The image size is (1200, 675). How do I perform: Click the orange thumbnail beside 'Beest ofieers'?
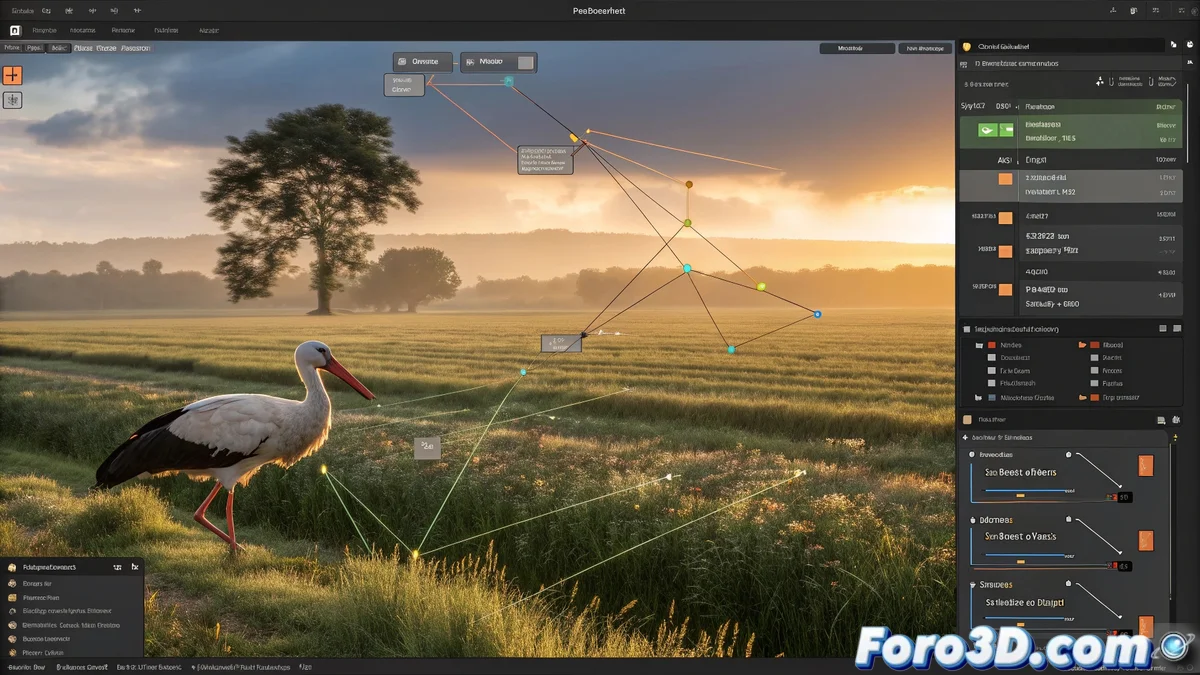(x=1145, y=466)
